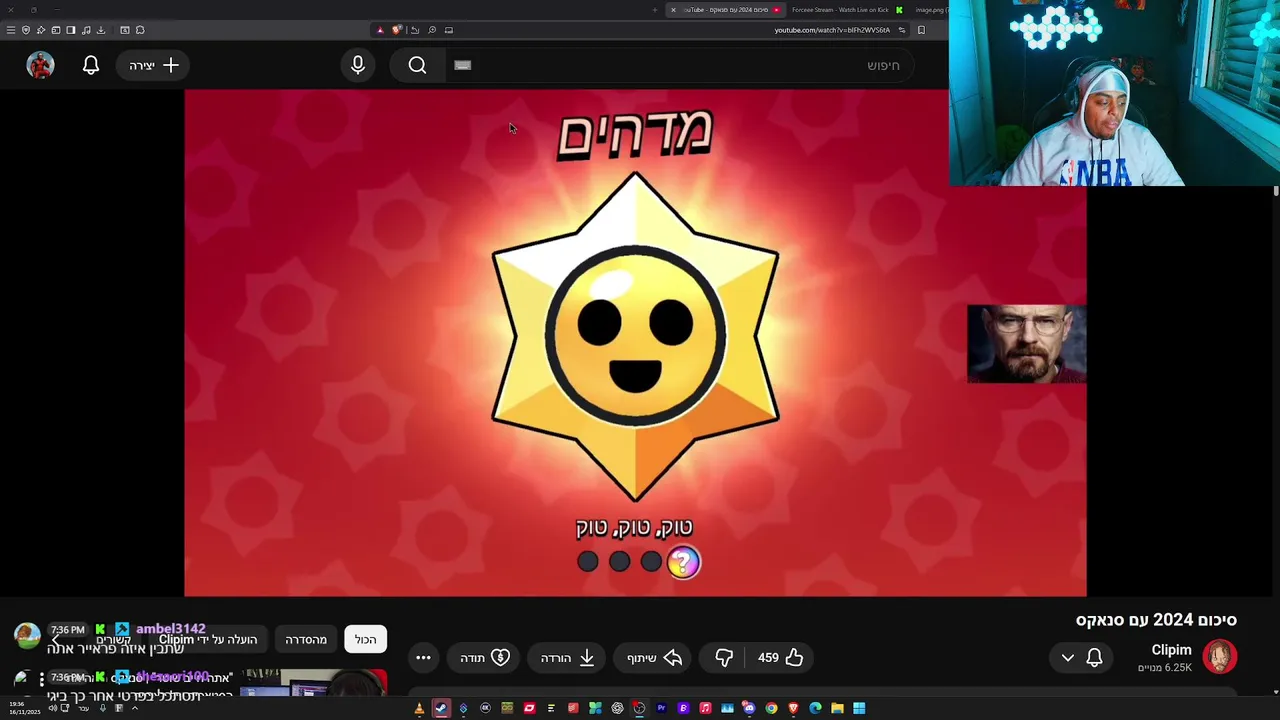Image resolution: width=1280 pixels, height=720 pixels.
Task: Dislike the video with thumbs down
Action: 724,657
